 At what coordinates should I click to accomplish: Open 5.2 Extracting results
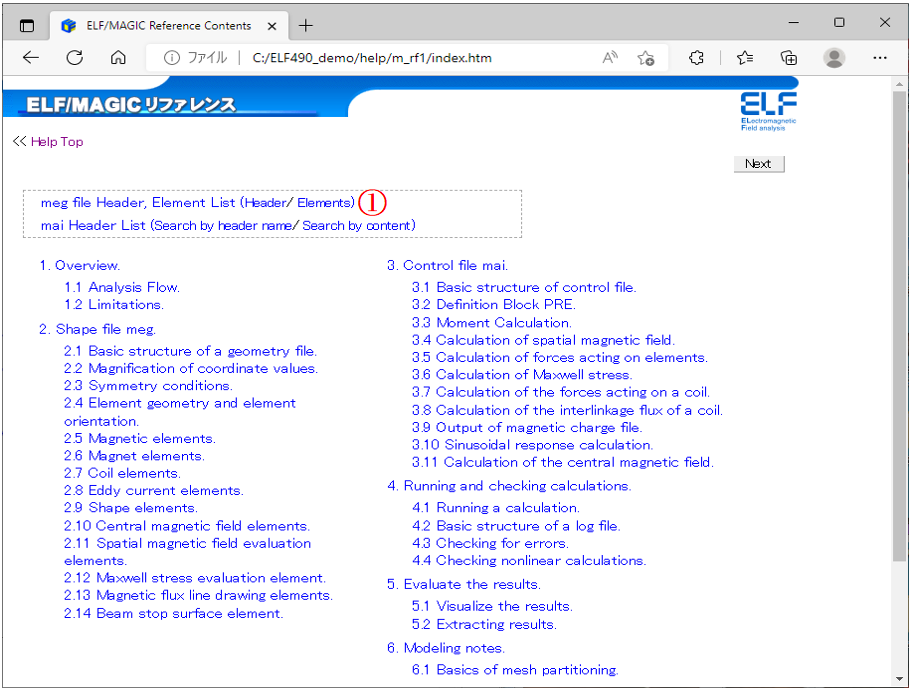[484, 624]
